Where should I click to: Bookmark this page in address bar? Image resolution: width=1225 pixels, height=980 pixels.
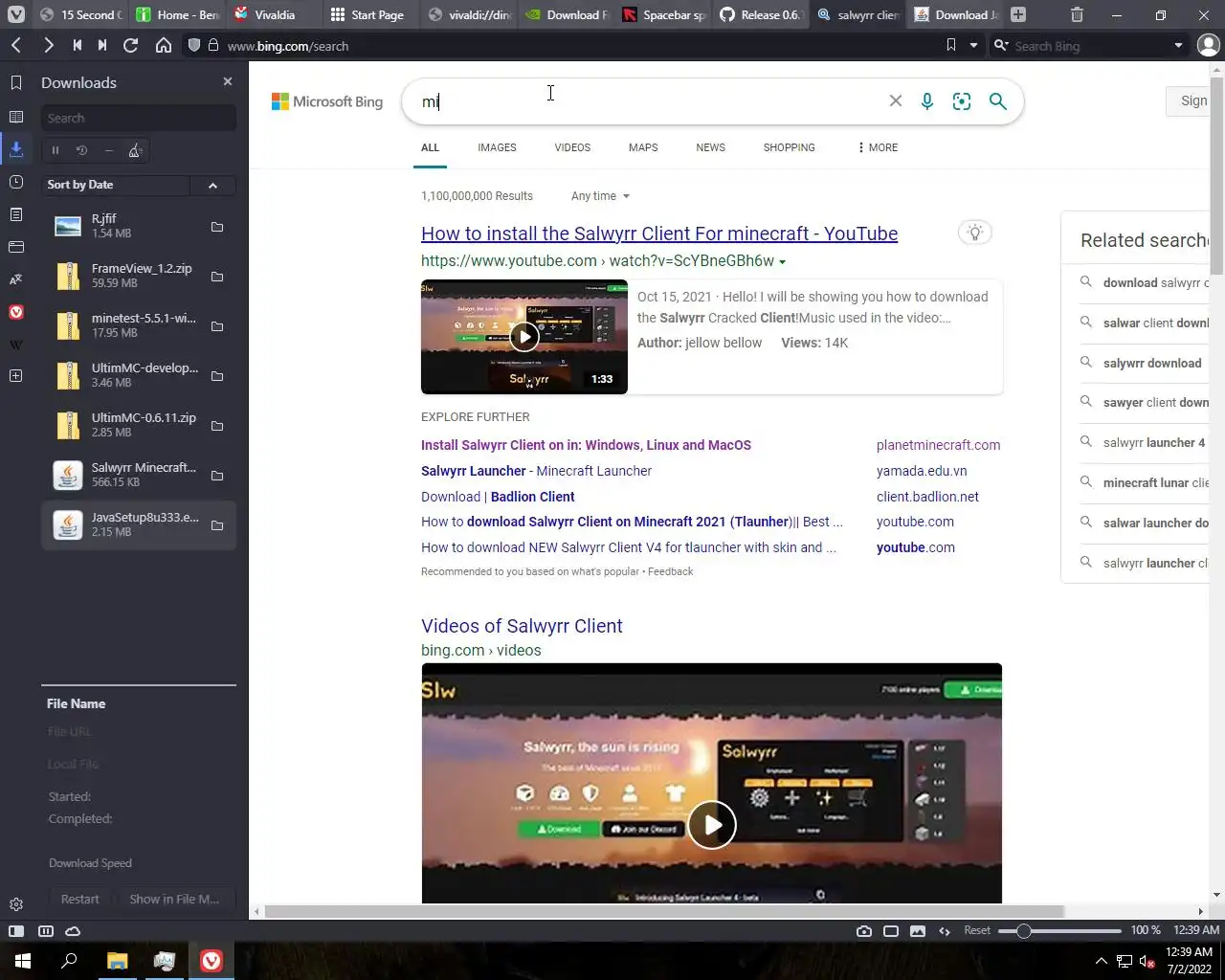tap(950, 45)
